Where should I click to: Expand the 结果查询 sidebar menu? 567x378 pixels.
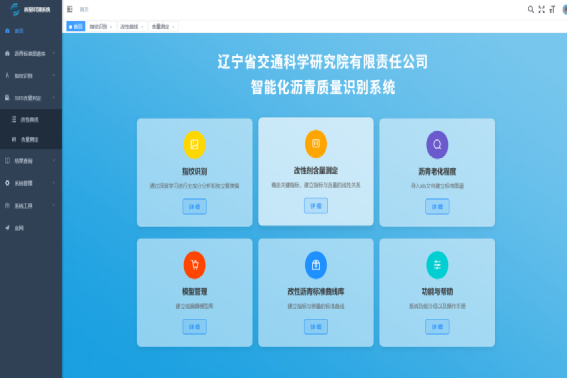[31, 161]
